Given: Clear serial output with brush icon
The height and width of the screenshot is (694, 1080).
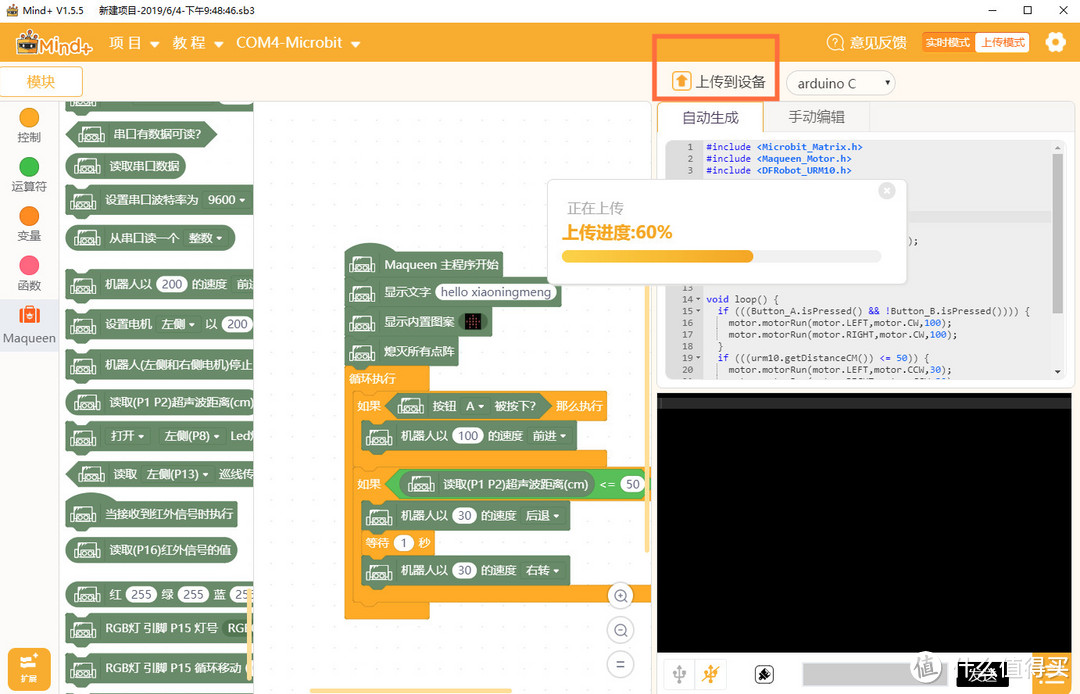Looking at the screenshot, I should coord(764,675).
